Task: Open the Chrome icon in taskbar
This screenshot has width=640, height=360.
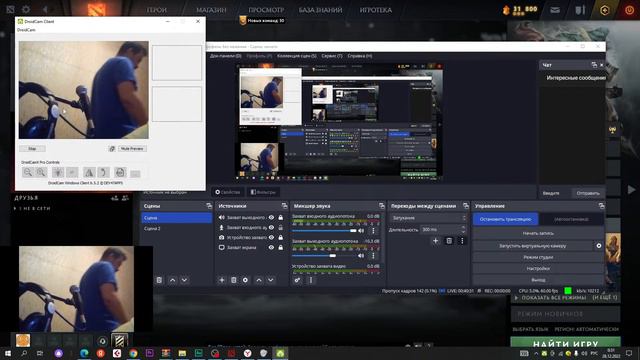Action: [x=133, y=353]
